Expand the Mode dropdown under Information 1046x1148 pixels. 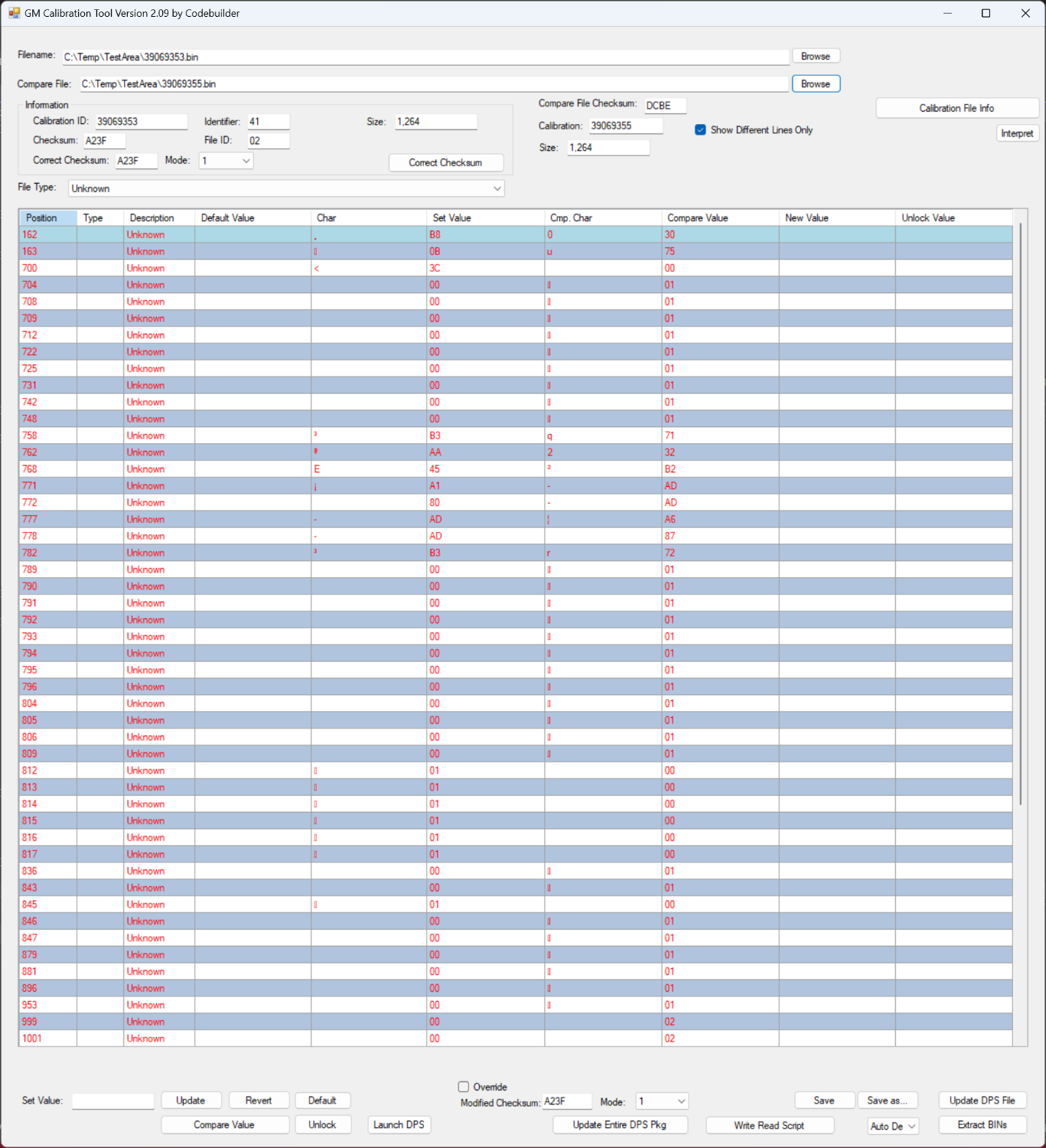tap(226, 161)
